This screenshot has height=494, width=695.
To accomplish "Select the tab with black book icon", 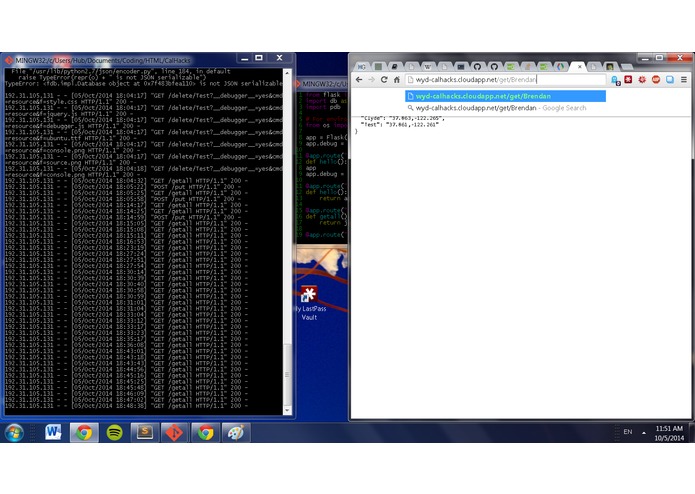I will click(x=394, y=66).
